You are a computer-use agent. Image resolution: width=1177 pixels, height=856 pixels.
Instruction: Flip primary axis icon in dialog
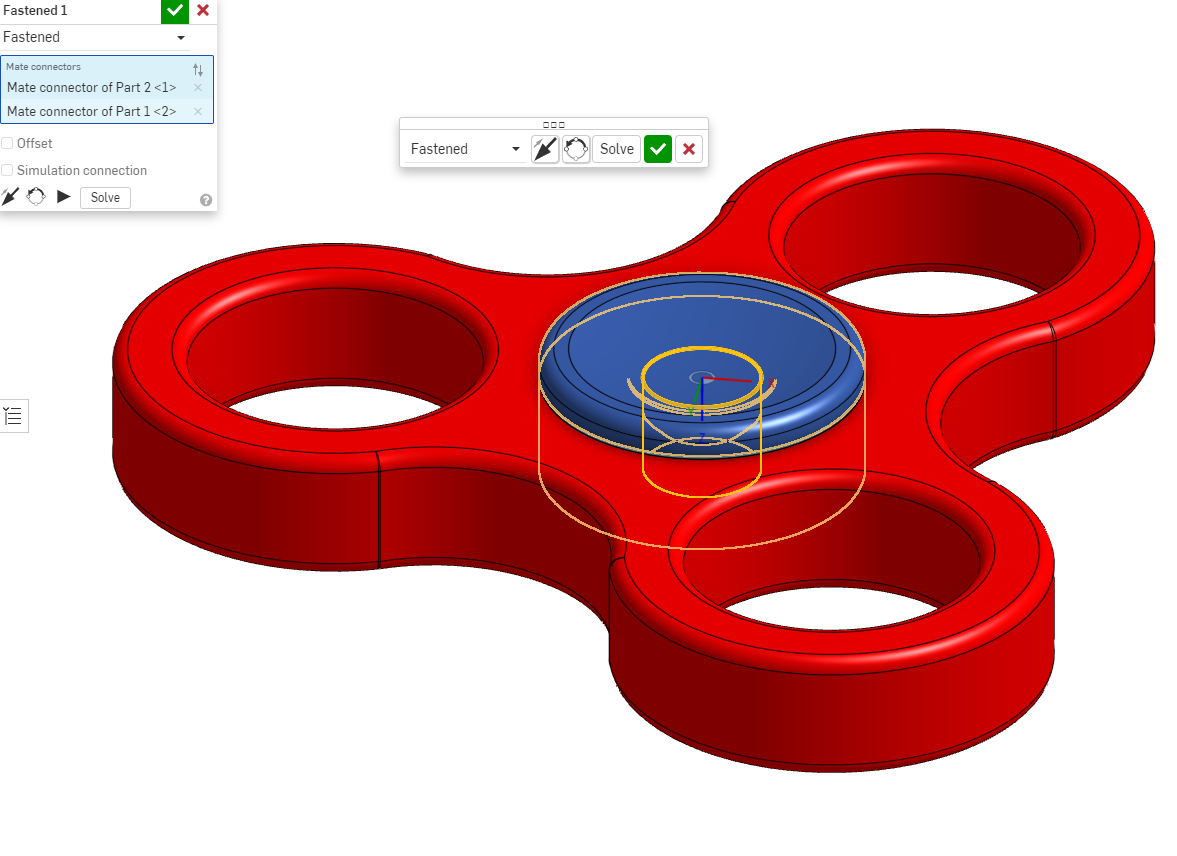point(10,197)
